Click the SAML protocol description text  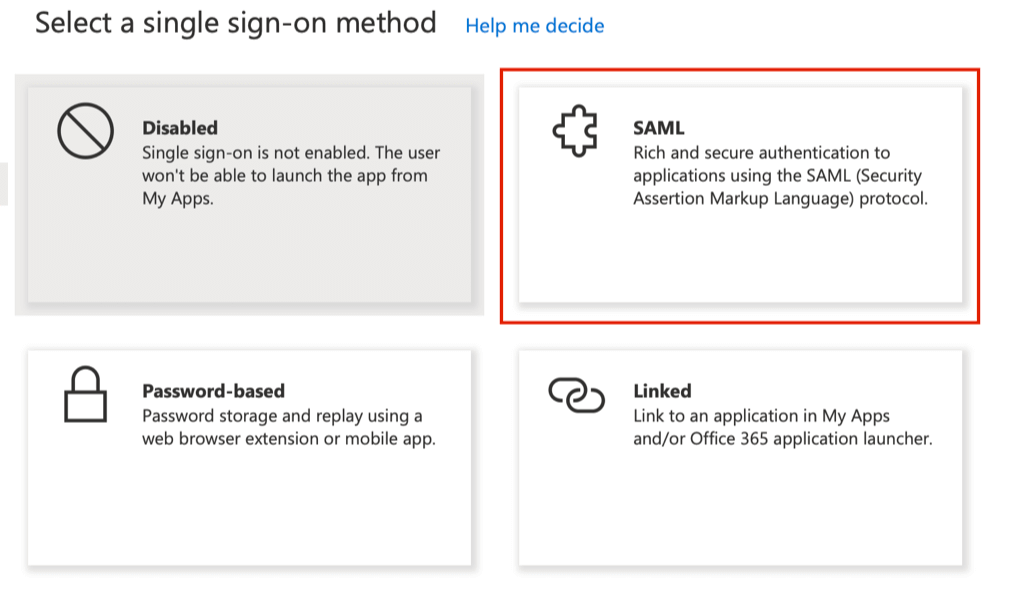click(x=781, y=175)
